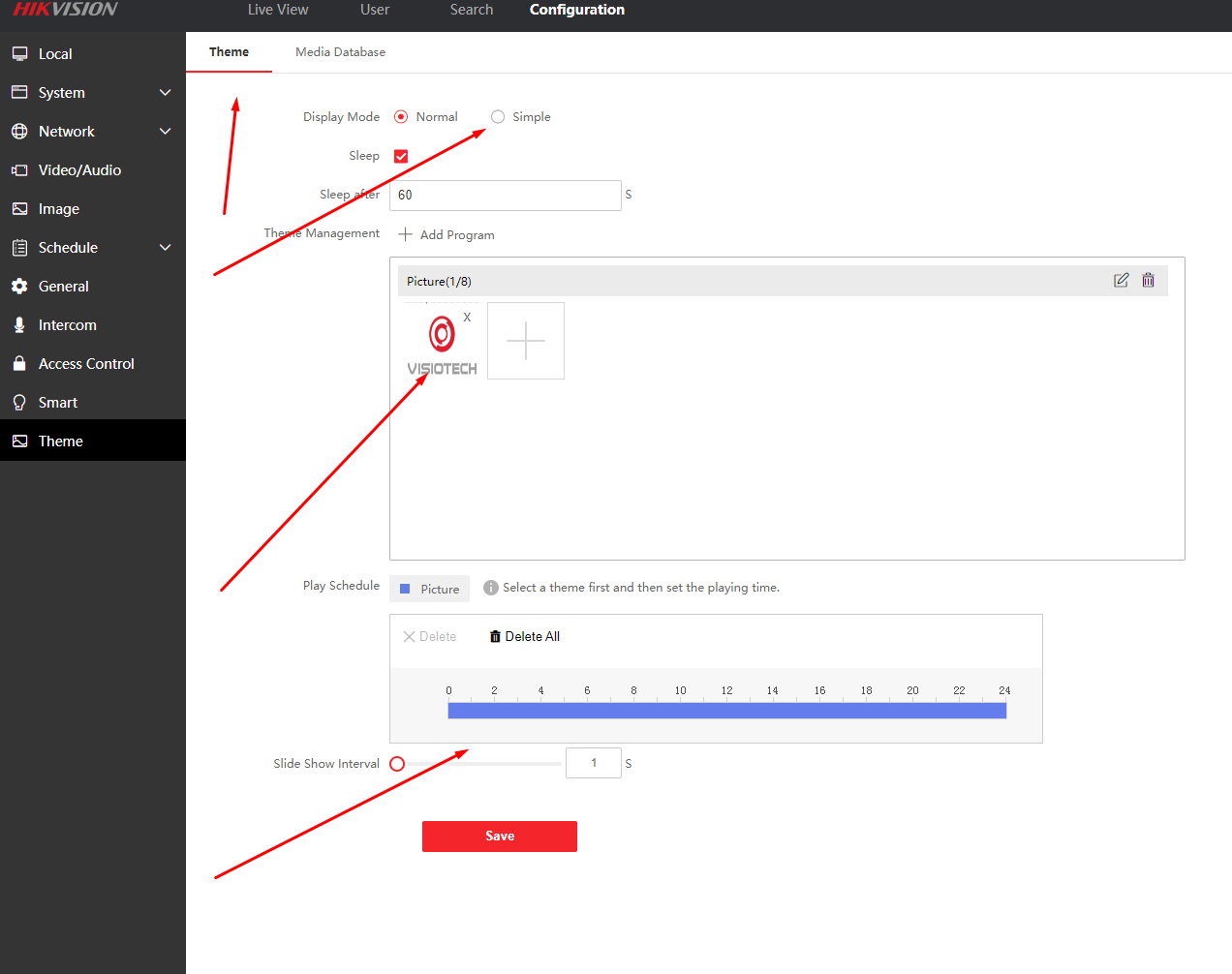This screenshot has width=1232, height=974.
Task: Remove the Visiotech image with X
Action: [467, 318]
